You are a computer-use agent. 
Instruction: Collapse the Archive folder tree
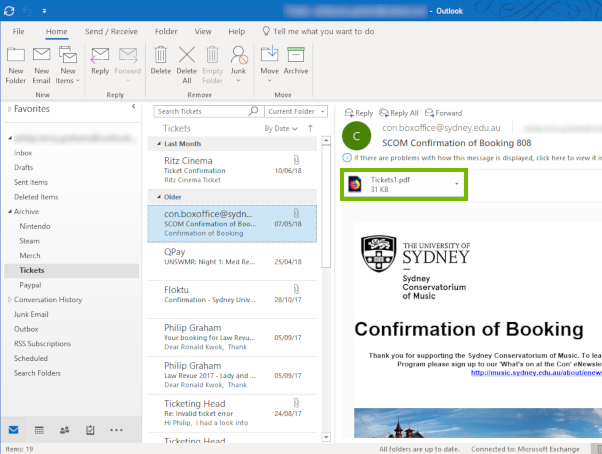click(x=10, y=212)
